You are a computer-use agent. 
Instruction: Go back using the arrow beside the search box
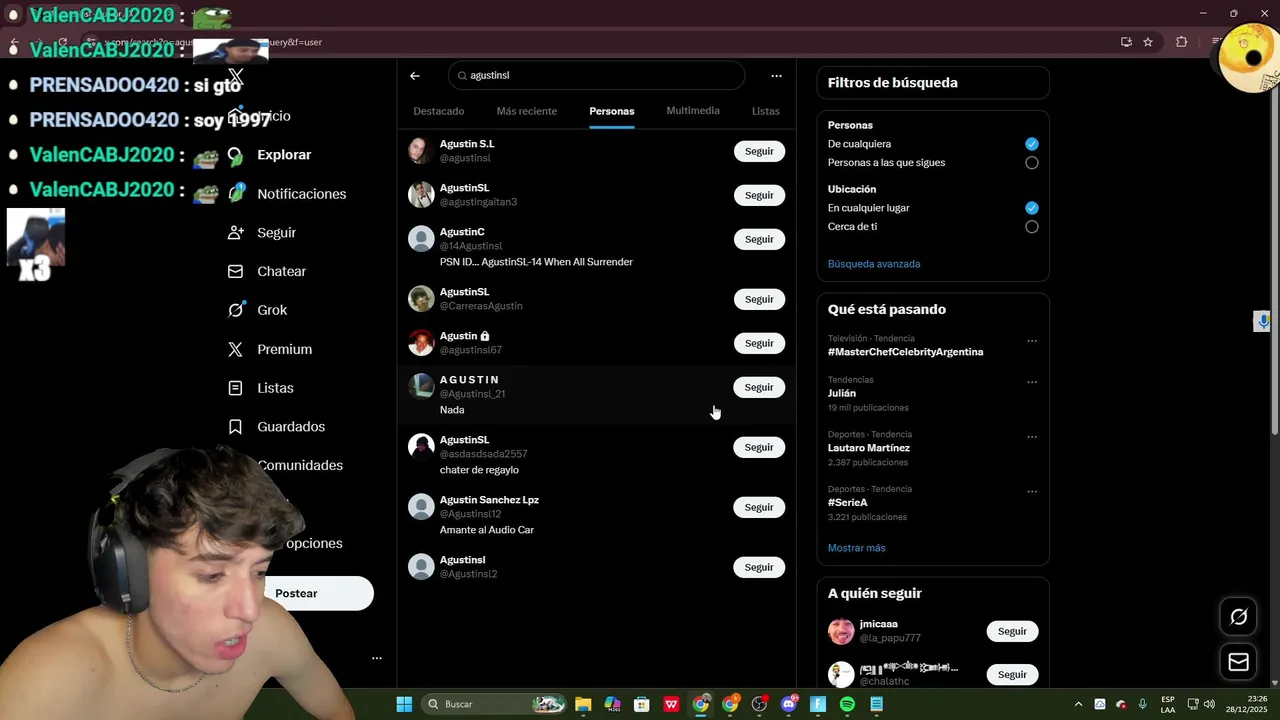click(415, 76)
